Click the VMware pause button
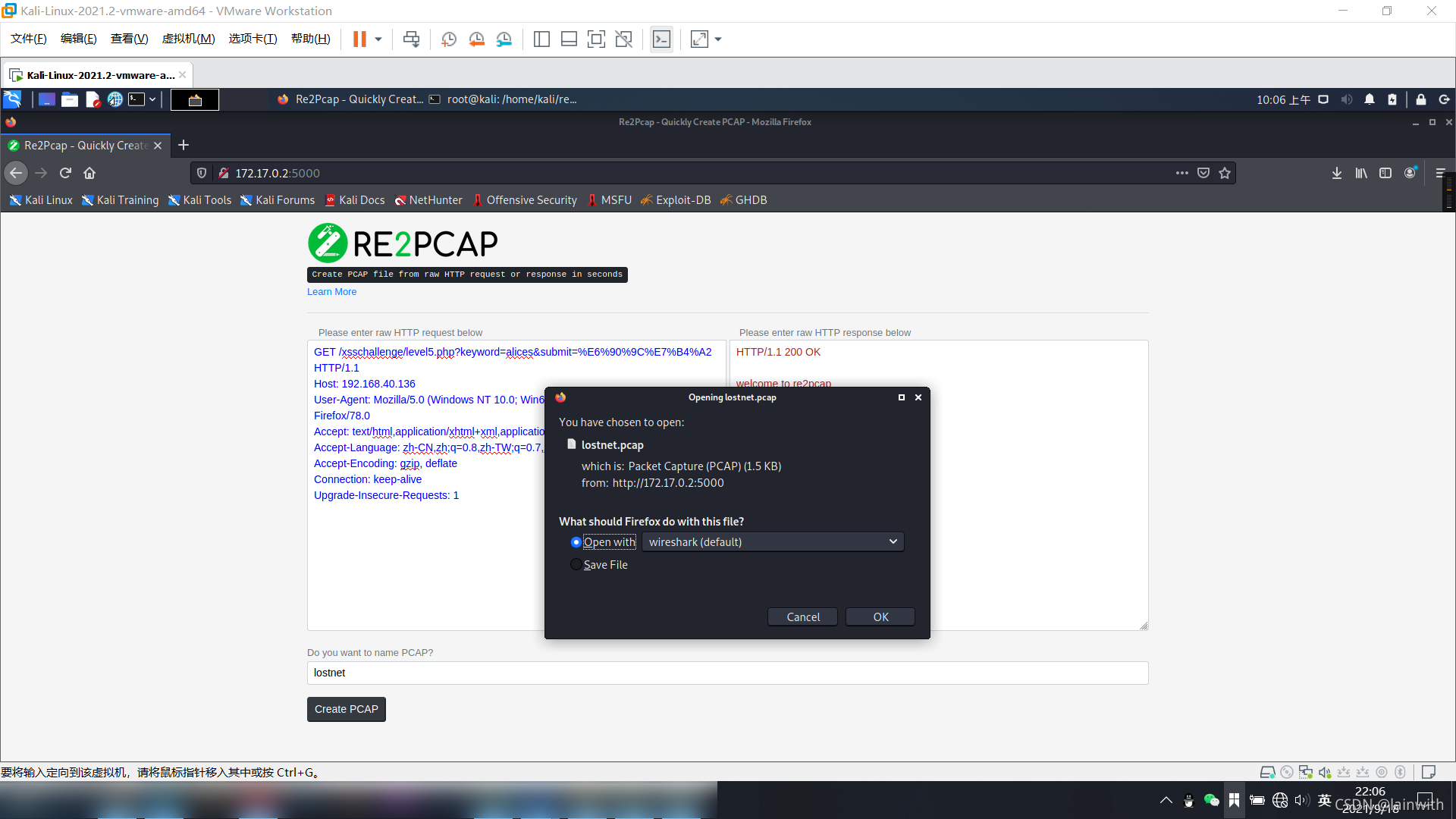 click(x=359, y=39)
